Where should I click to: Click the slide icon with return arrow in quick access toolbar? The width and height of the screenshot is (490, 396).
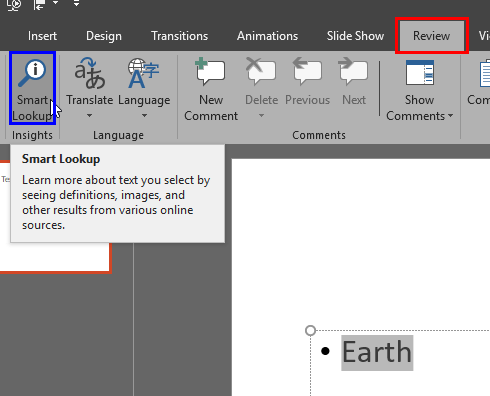40,4
